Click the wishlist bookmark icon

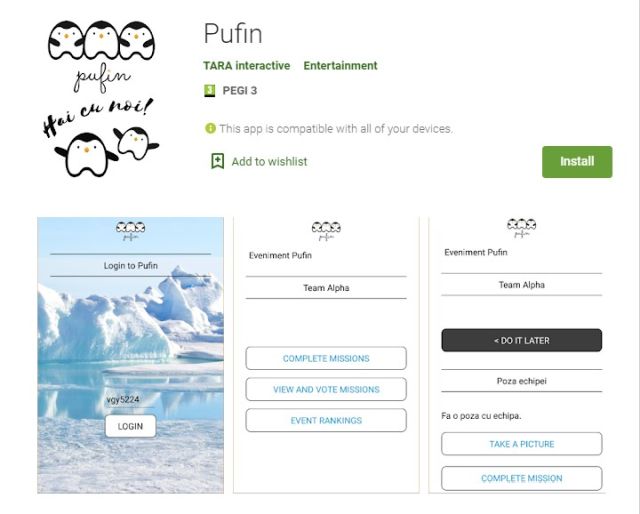coord(217,161)
